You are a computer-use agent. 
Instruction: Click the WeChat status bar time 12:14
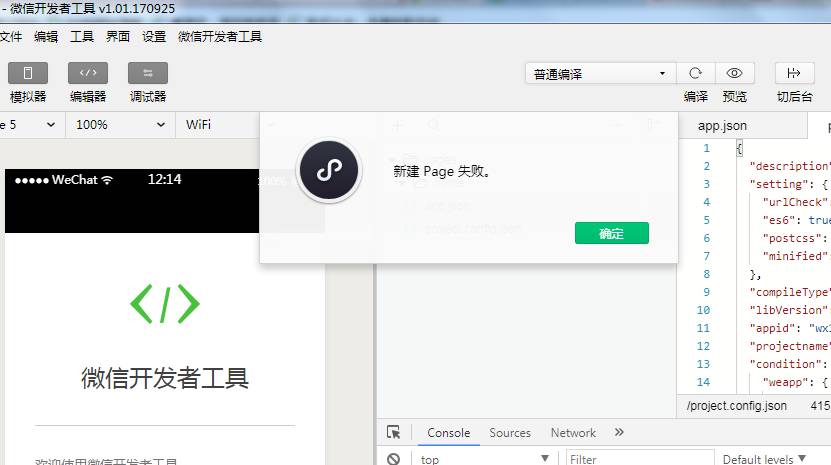164,179
